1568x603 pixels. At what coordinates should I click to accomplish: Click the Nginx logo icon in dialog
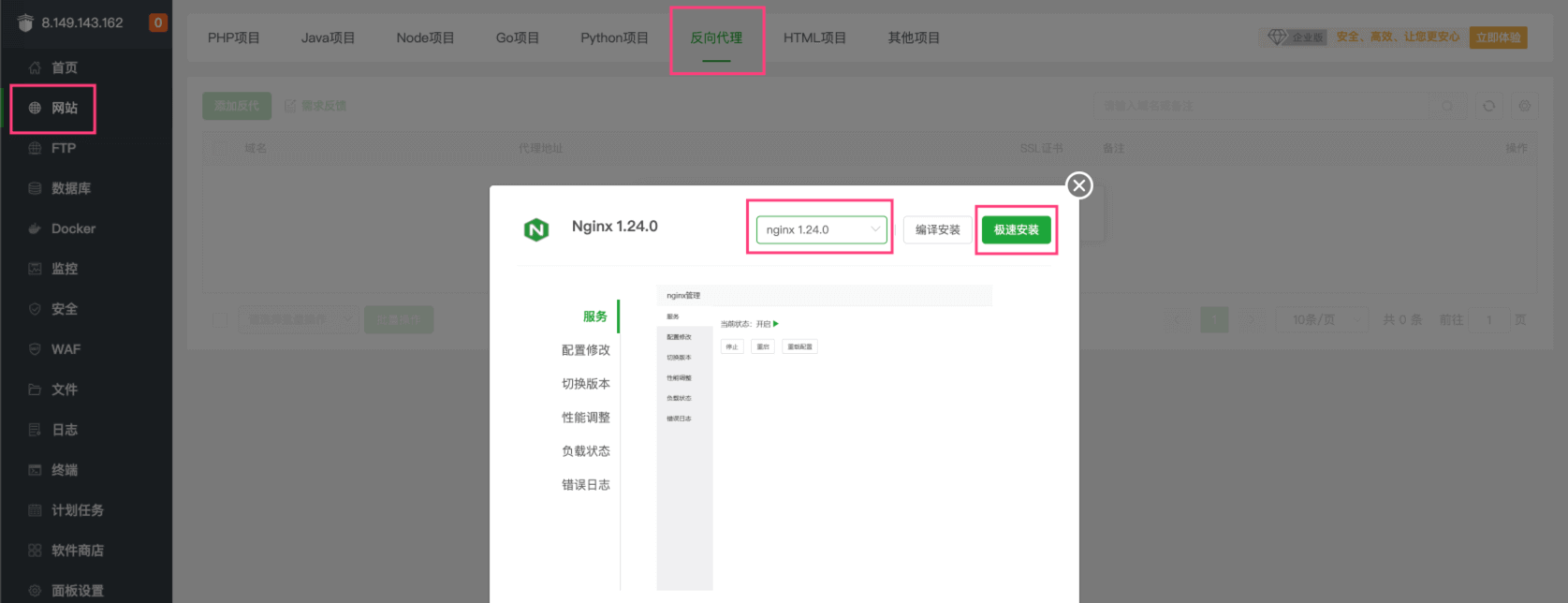536,229
